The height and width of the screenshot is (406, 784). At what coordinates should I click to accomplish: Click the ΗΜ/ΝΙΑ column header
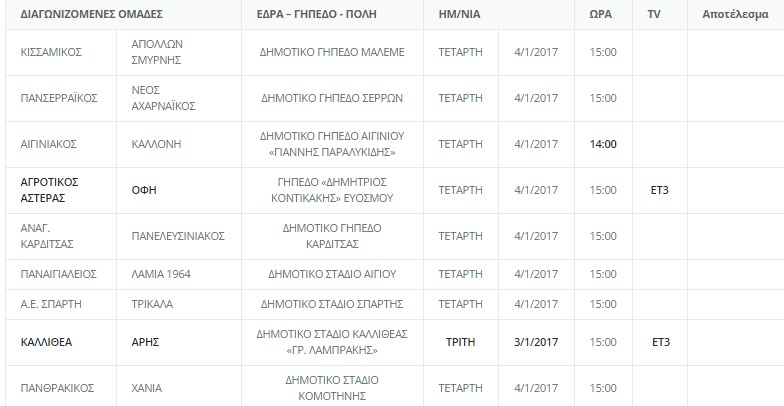click(x=459, y=14)
